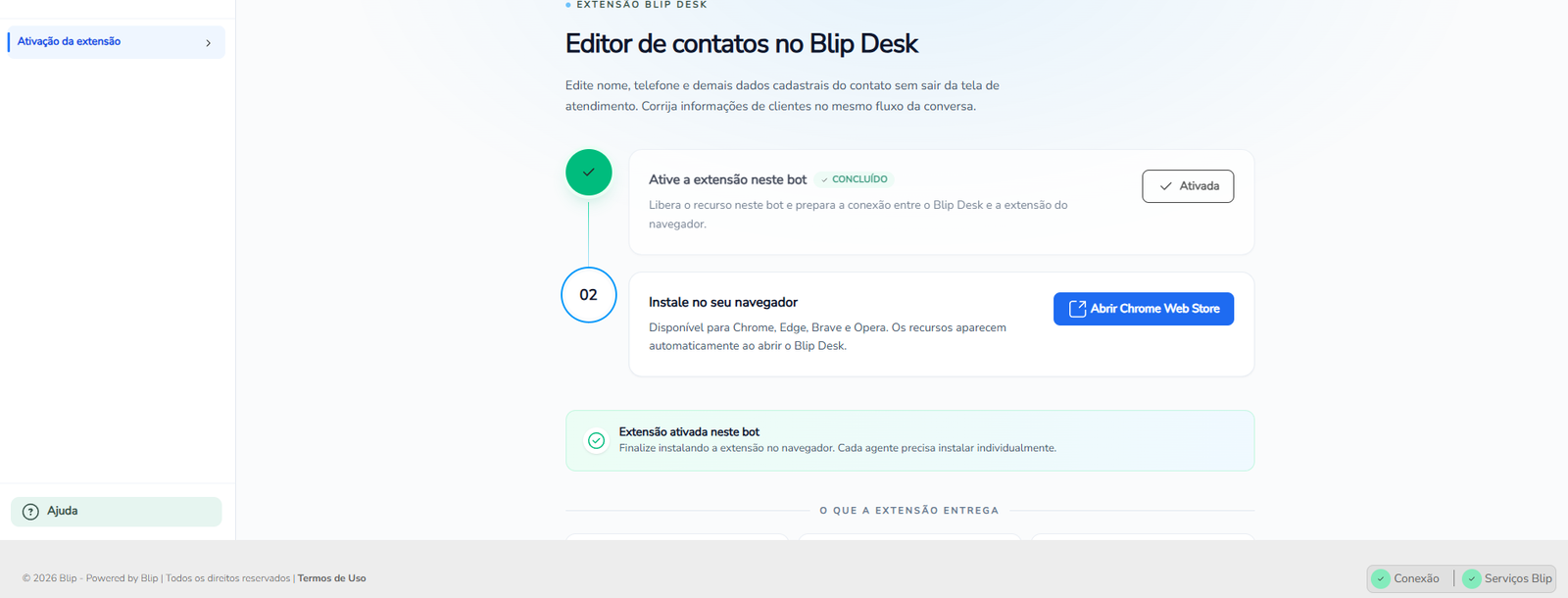Click the CONCLUÍDO status badge
This screenshot has width=1568, height=598.
click(854, 179)
